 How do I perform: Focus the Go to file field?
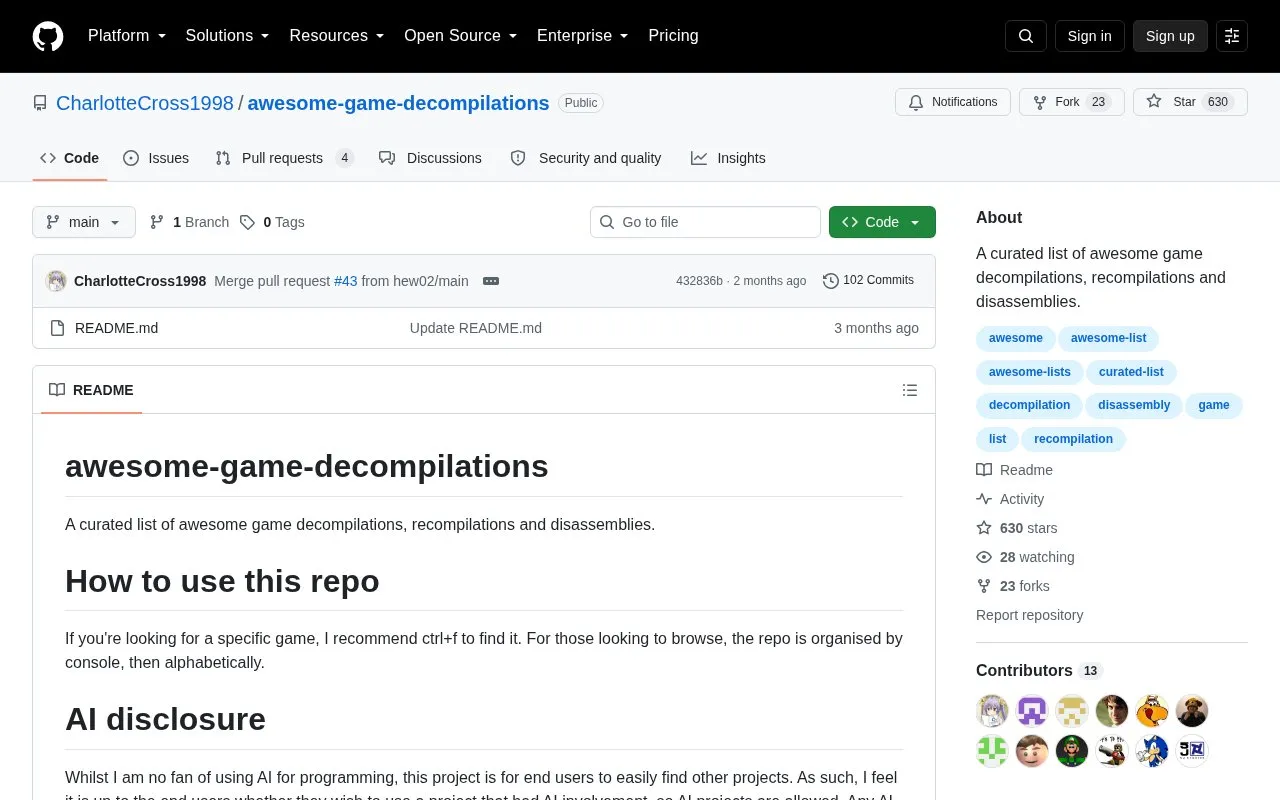click(705, 222)
